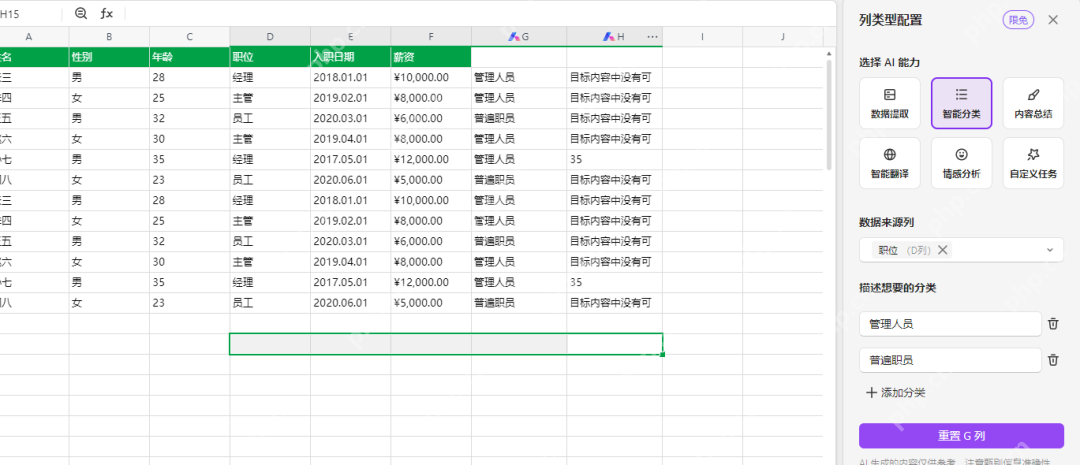Delete the 普通职员 category
Image resolution: width=1080 pixels, height=465 pixels.
coord(1053,360)
